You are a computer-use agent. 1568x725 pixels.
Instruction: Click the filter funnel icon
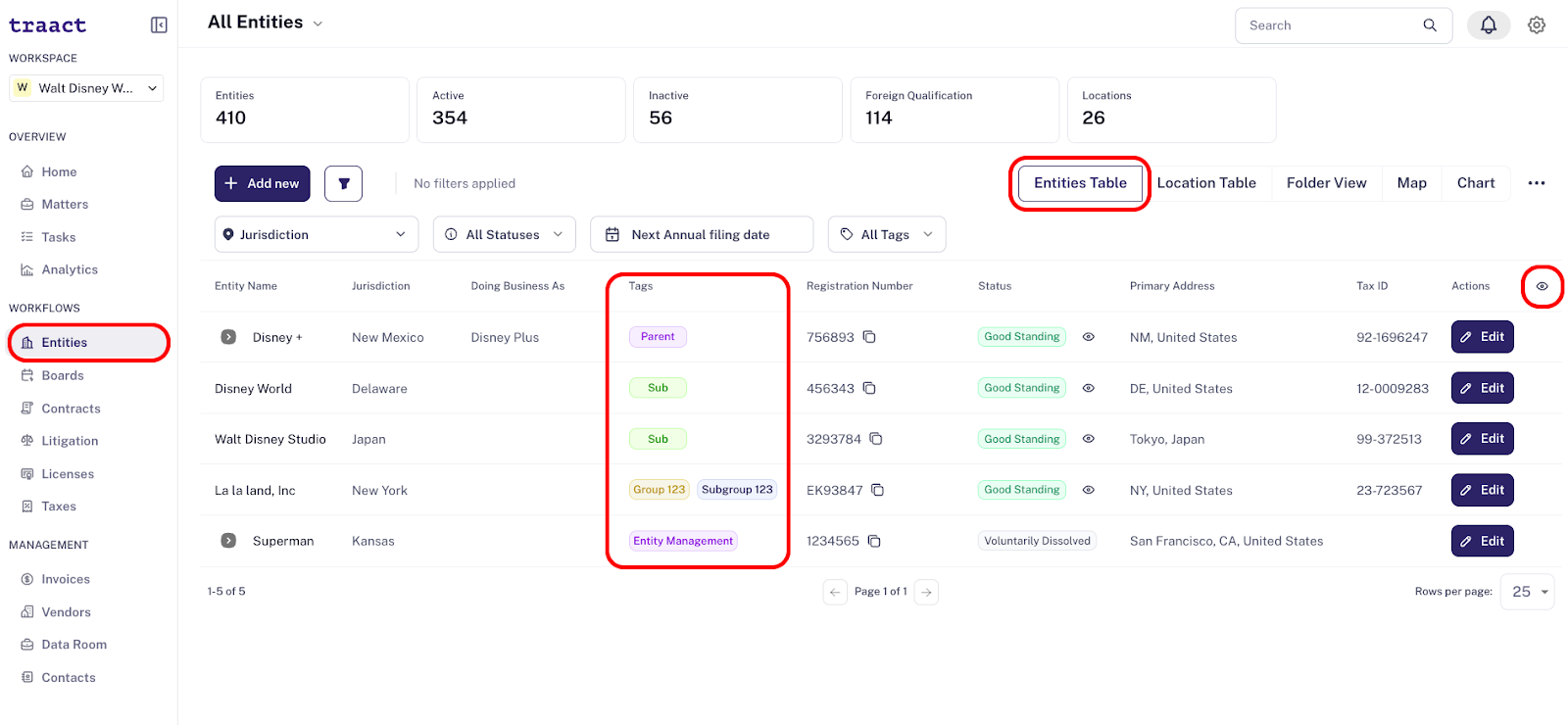(344, 183)
